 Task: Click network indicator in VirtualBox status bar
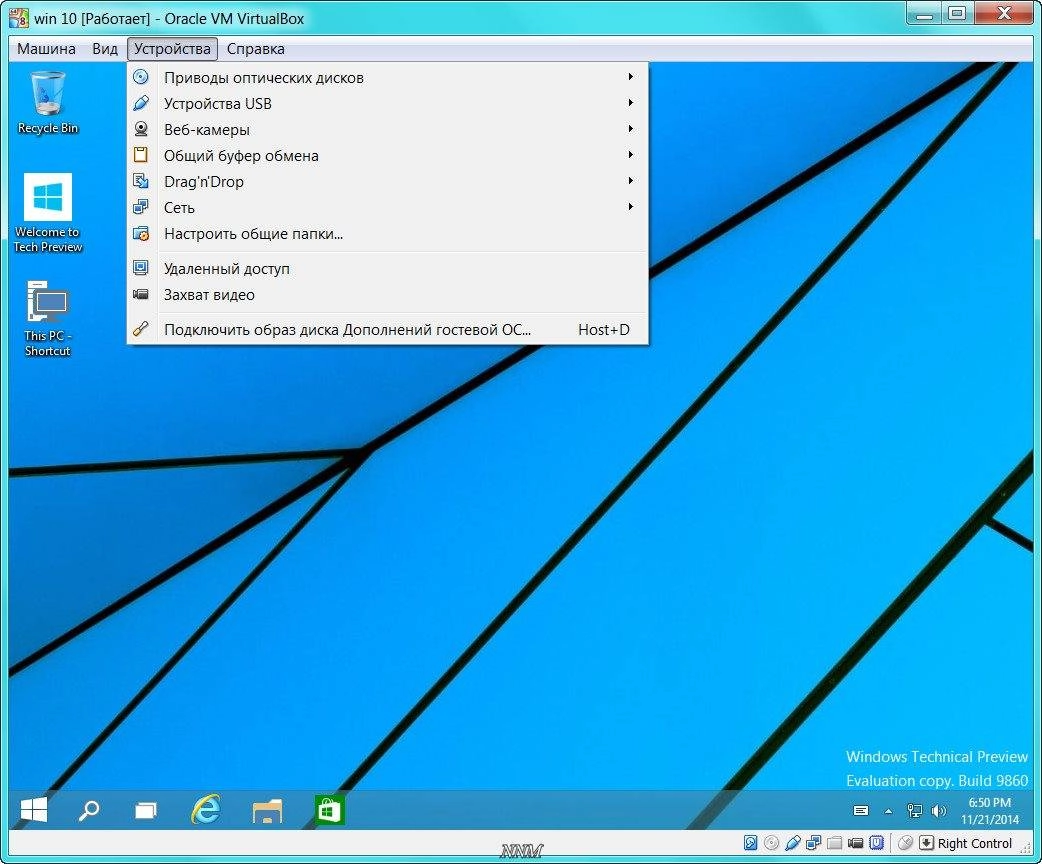click(x=813, y=843)
